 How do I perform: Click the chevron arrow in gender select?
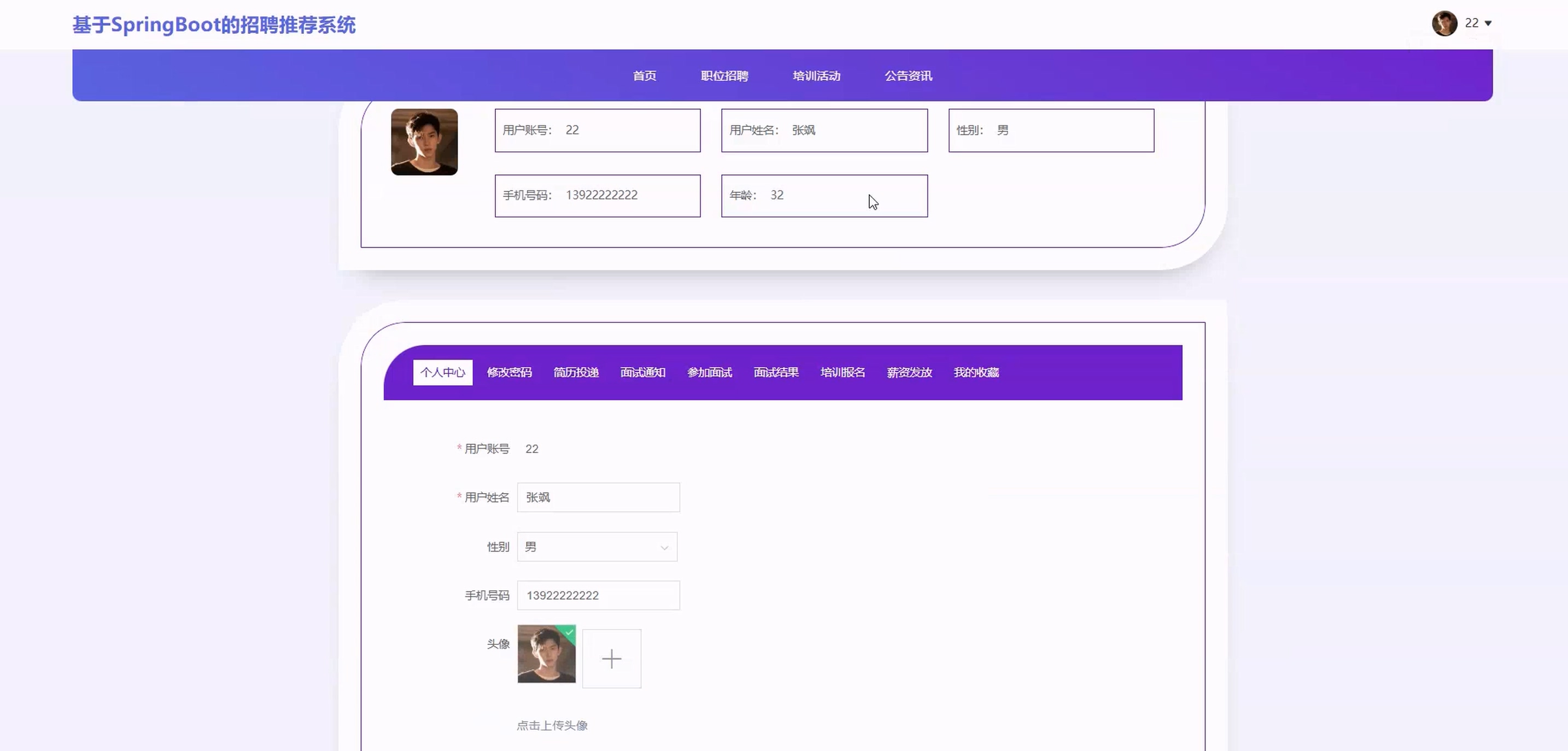point(664,547)
